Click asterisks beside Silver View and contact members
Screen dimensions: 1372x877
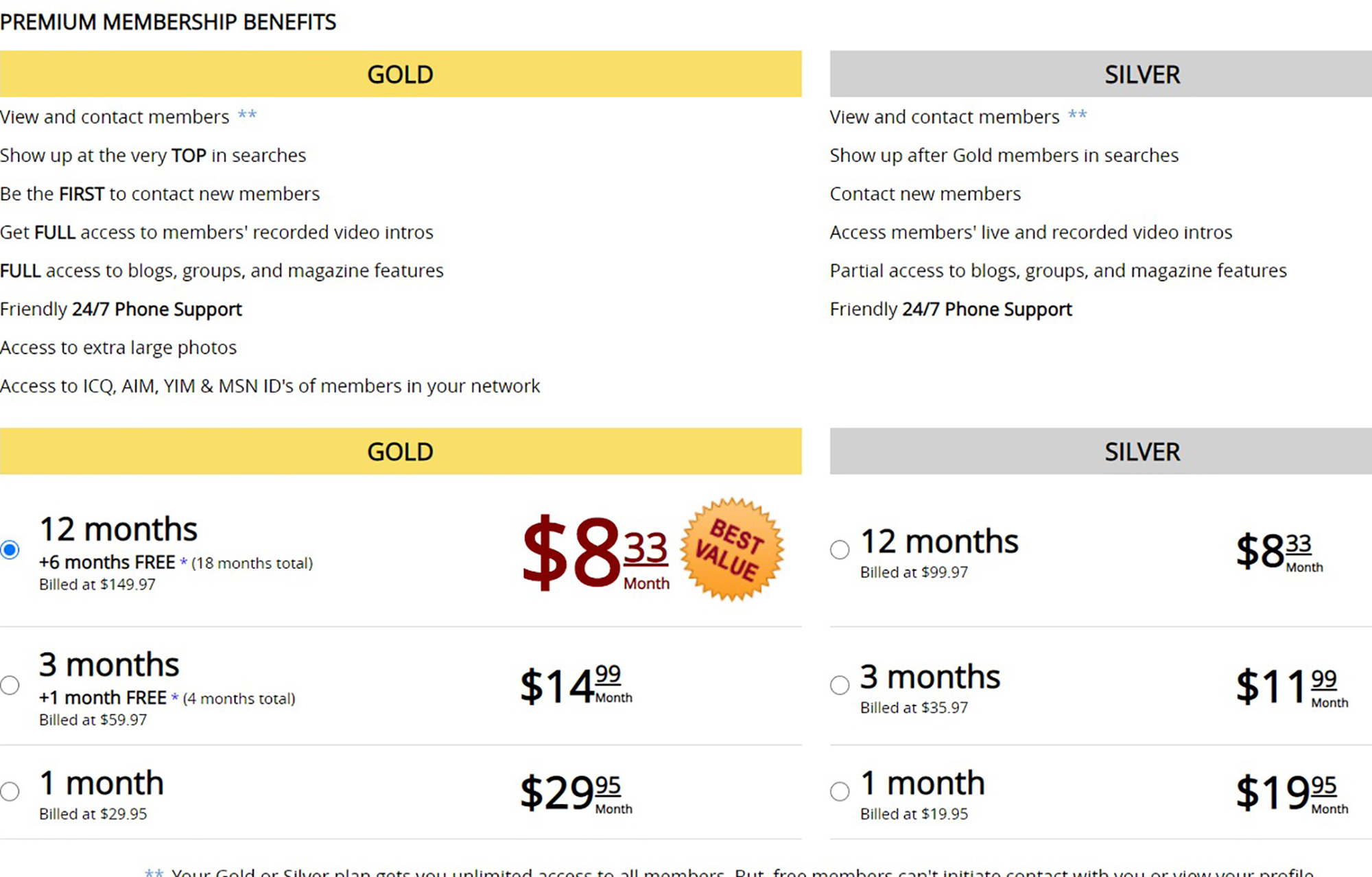pyautogui.click(x=1077, y=114)
